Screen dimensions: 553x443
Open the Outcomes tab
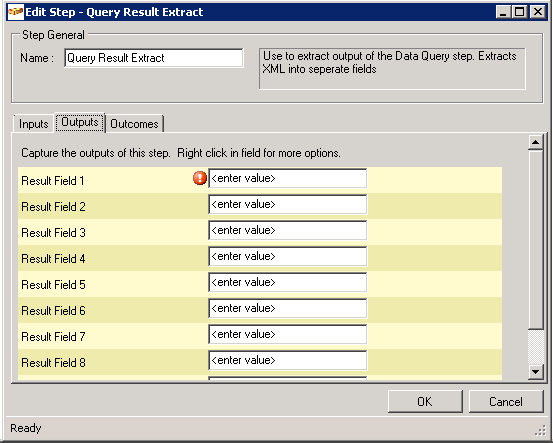[134, 124]
